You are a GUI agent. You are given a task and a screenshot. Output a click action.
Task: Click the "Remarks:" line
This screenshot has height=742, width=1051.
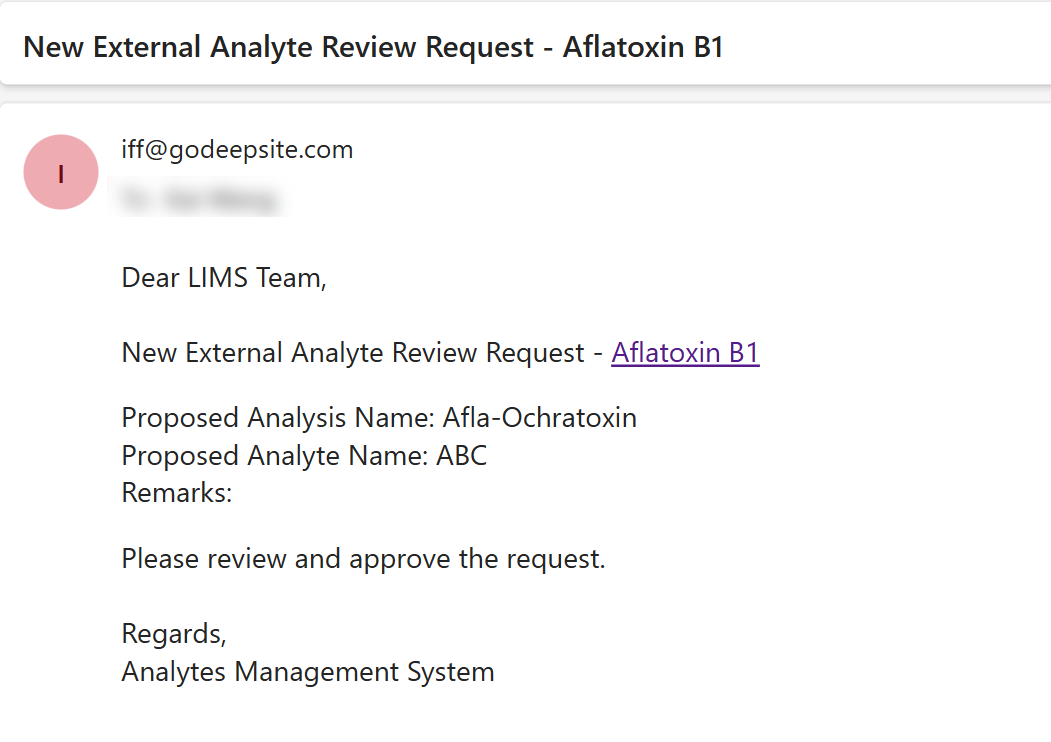pos(177,493)
